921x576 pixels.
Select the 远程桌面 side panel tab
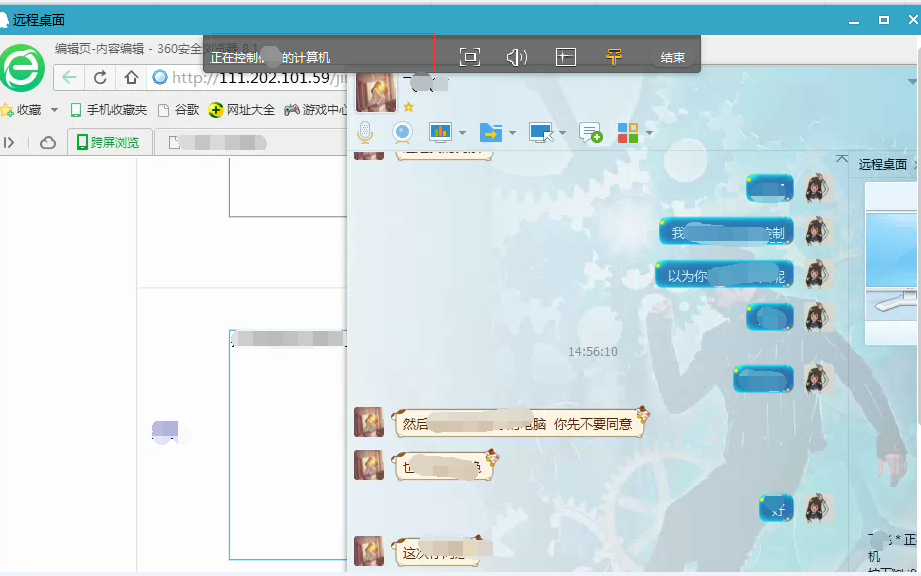[882, 164]
